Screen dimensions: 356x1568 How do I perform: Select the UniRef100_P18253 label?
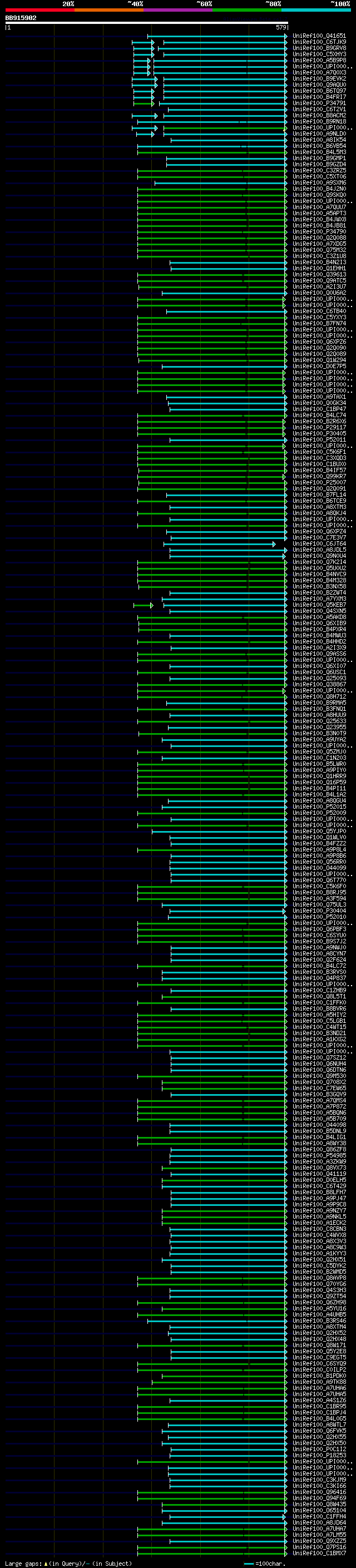(x=319, y=1455)
